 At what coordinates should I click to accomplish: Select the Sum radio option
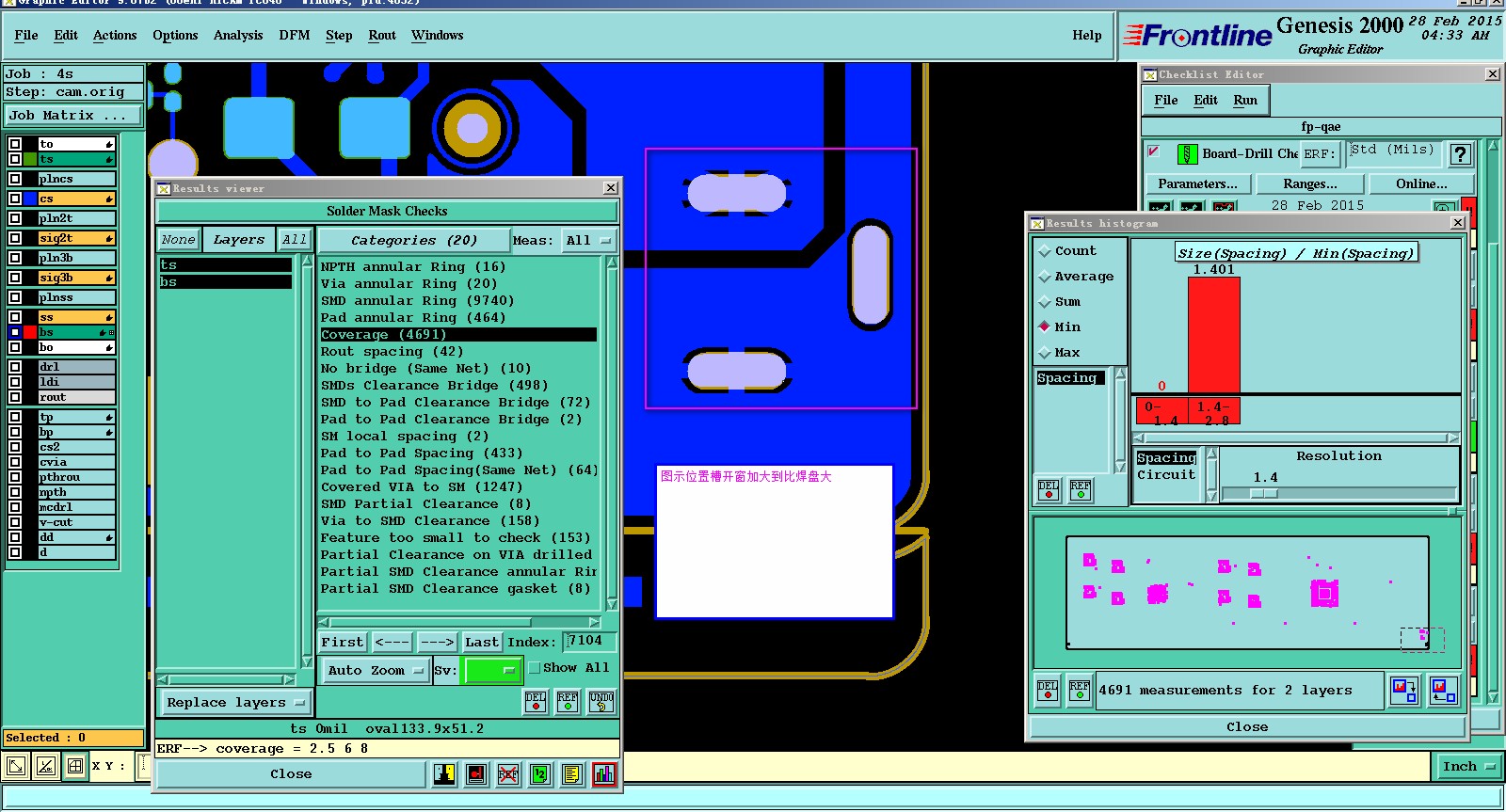(x=1044, y=302)
